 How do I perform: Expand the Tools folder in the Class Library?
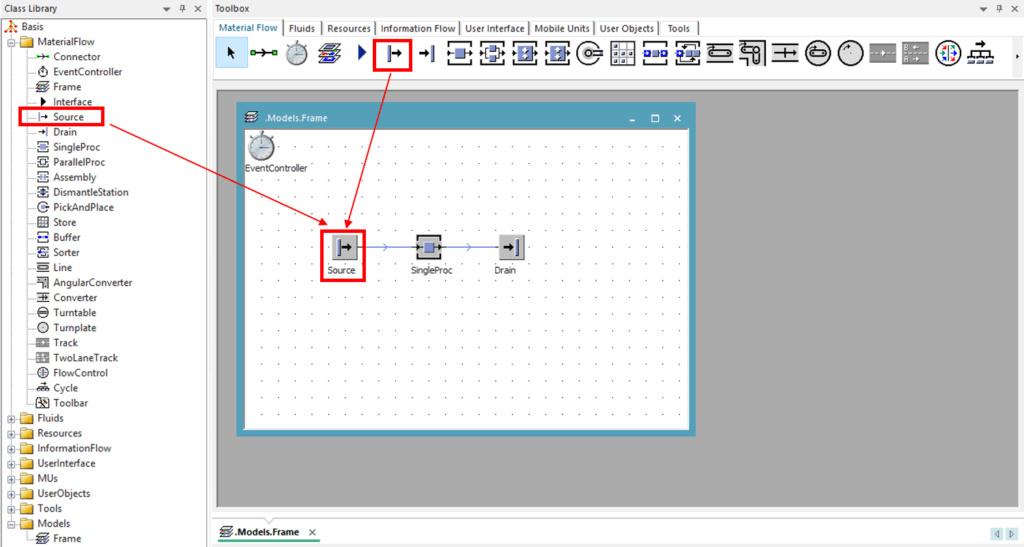(x=11, y=508)
